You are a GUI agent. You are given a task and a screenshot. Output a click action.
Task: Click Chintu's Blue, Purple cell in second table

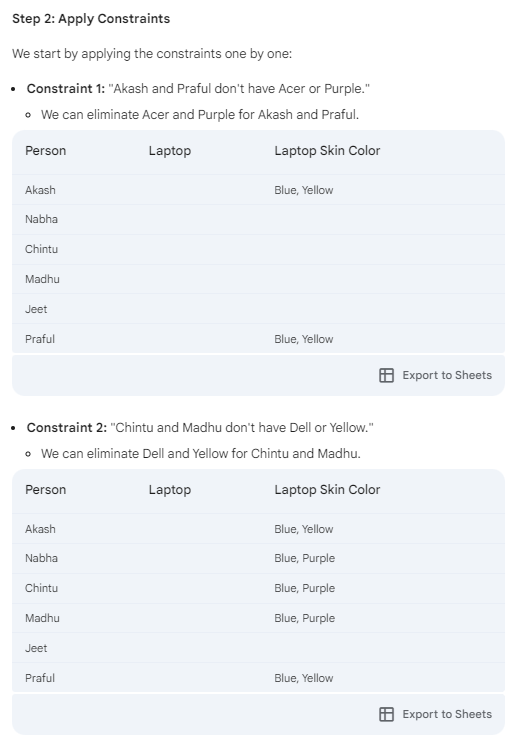point(304,588)
